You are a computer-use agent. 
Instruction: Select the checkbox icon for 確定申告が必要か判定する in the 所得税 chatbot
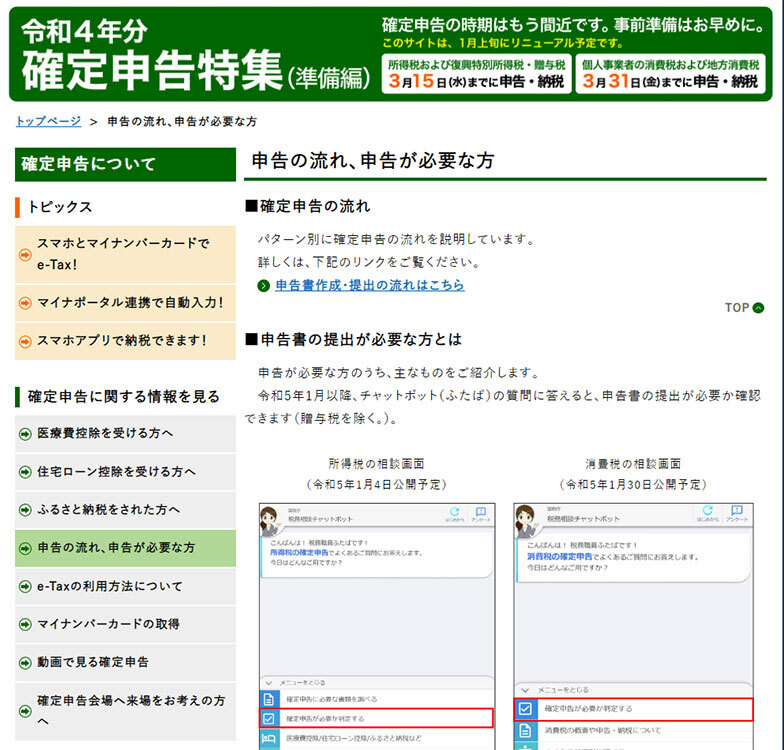(268, 718)
